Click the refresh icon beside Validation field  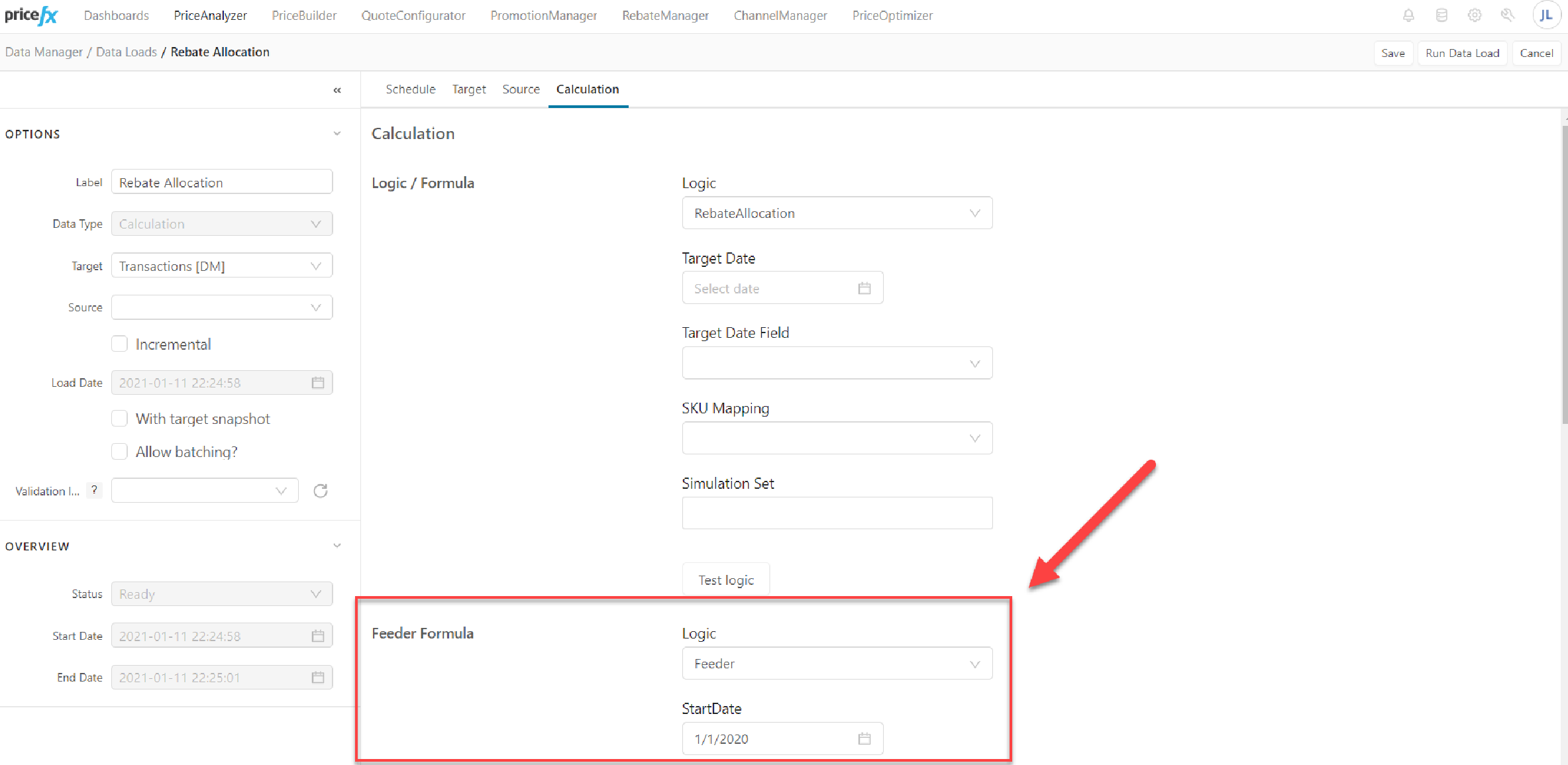[x=321, y=491]
